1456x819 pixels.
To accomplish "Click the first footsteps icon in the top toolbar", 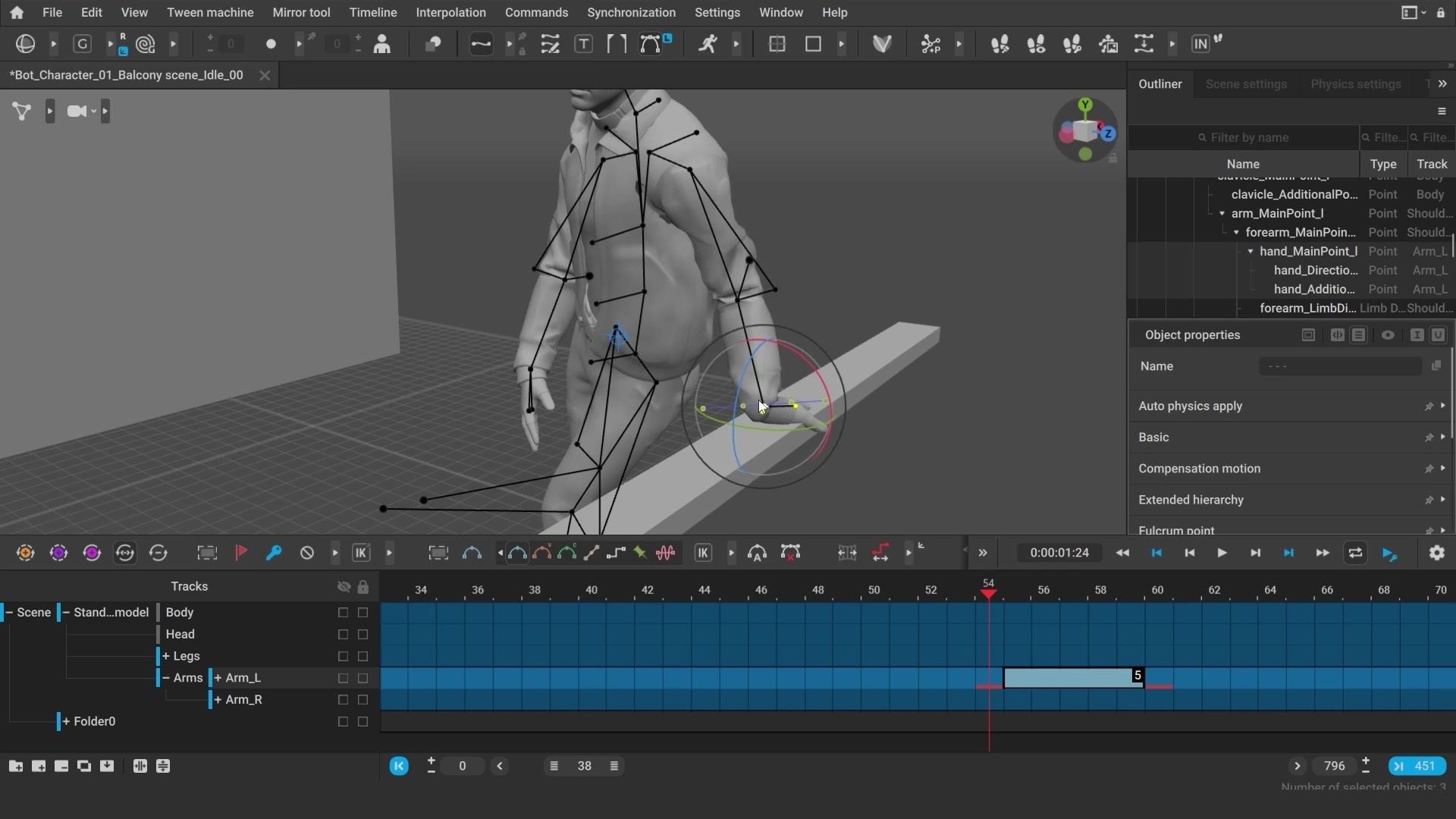I will click(x=999, y=44).
